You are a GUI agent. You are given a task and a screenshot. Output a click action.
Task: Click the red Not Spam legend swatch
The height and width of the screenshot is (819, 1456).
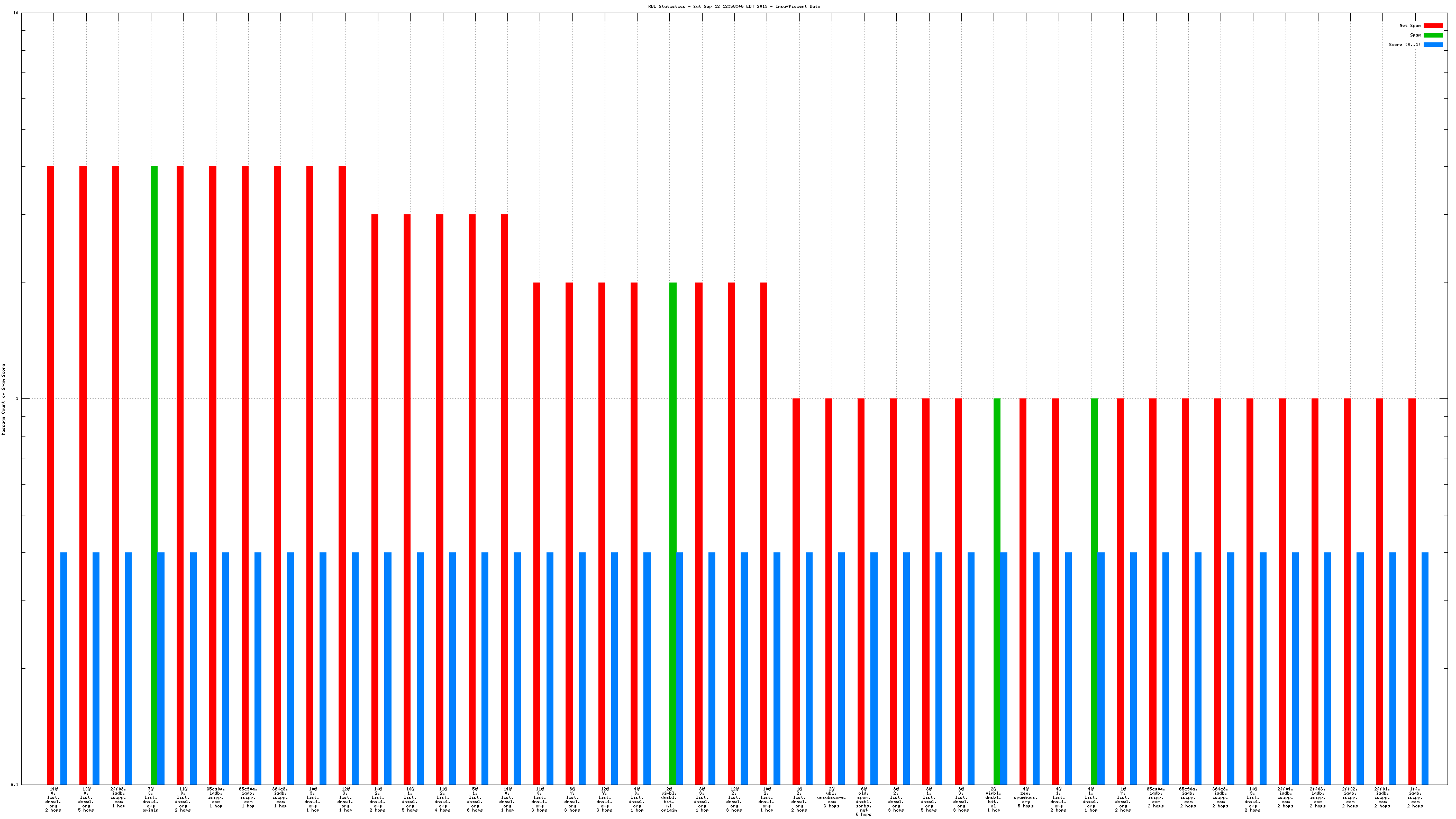(x=1433, y=25)
